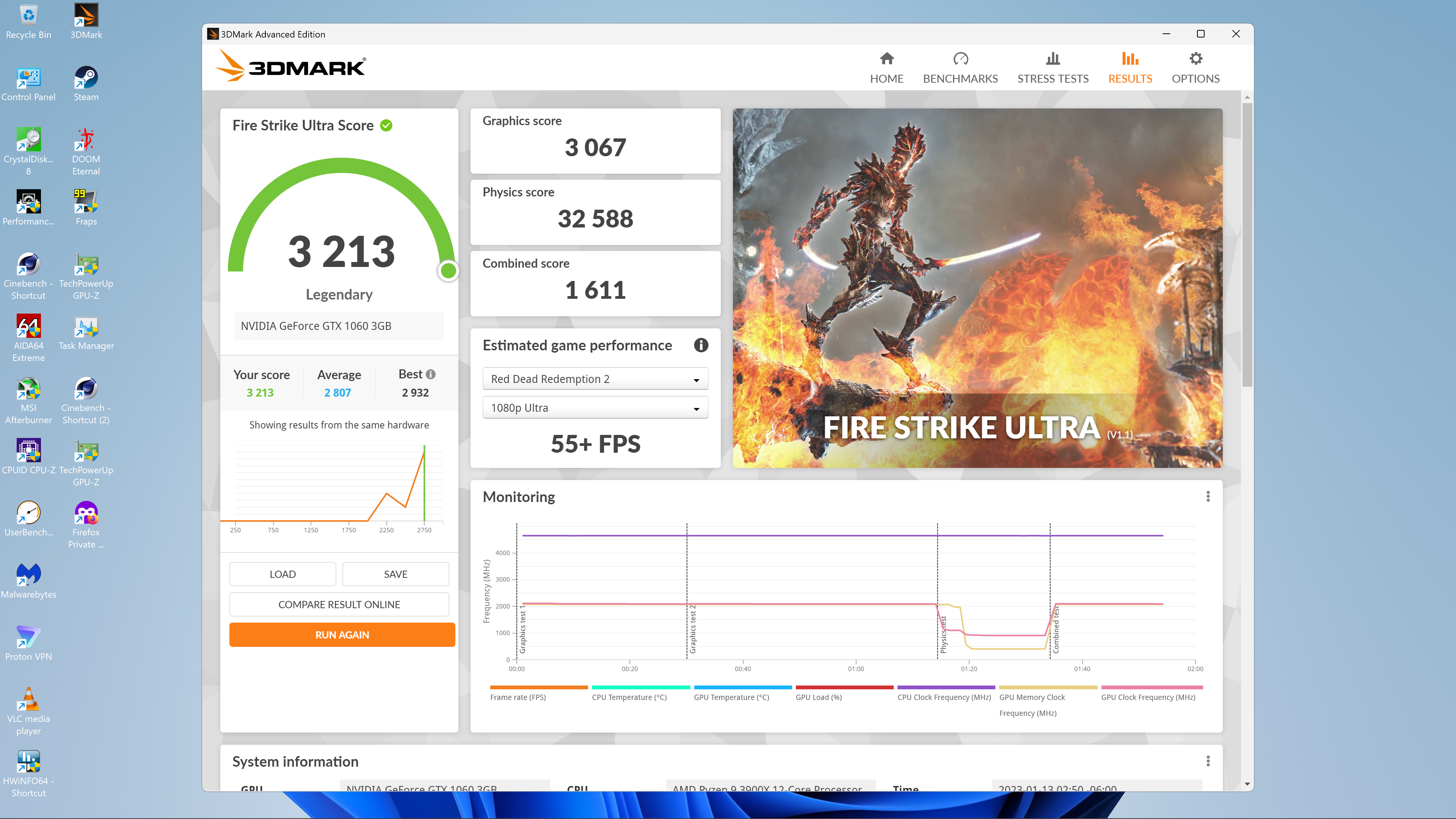
Task: Click the Combined score value 1 611
Action: (595, 290)
